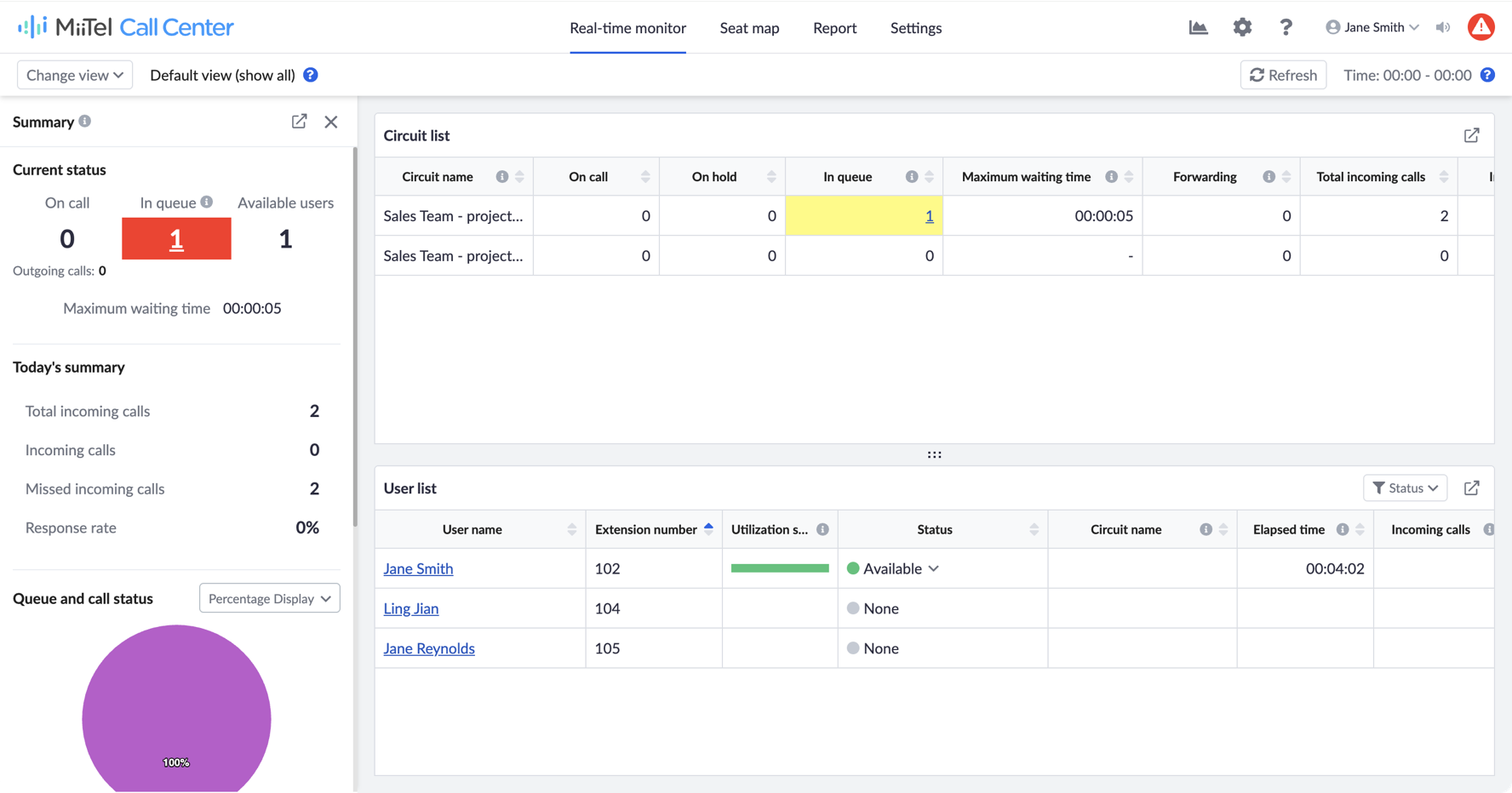Click the Refresh button
This screenshot has width=1512, height=793.
[x=1283, y=75]
